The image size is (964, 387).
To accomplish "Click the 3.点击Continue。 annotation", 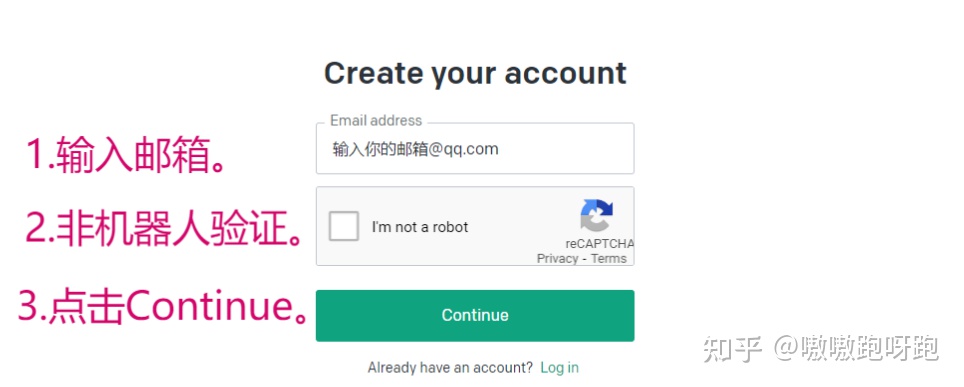I will (x=164, y=306).
